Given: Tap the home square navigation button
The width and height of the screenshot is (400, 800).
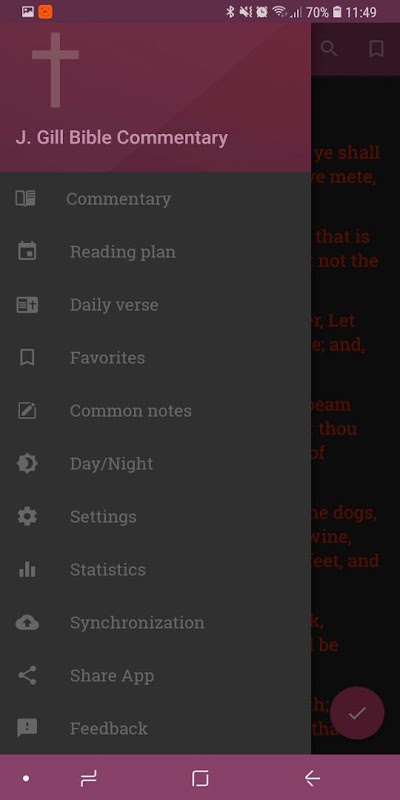Looking at the screenshot, I should tap(200, 778).
